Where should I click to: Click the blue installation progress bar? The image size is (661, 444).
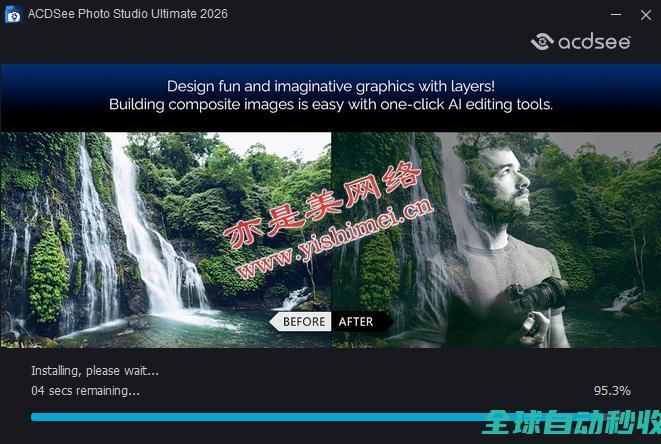point(250,417)
